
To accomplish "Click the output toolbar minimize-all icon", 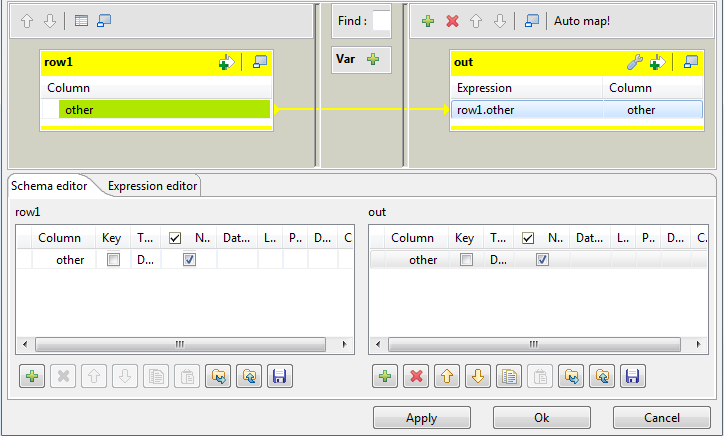I will (532, 21).
